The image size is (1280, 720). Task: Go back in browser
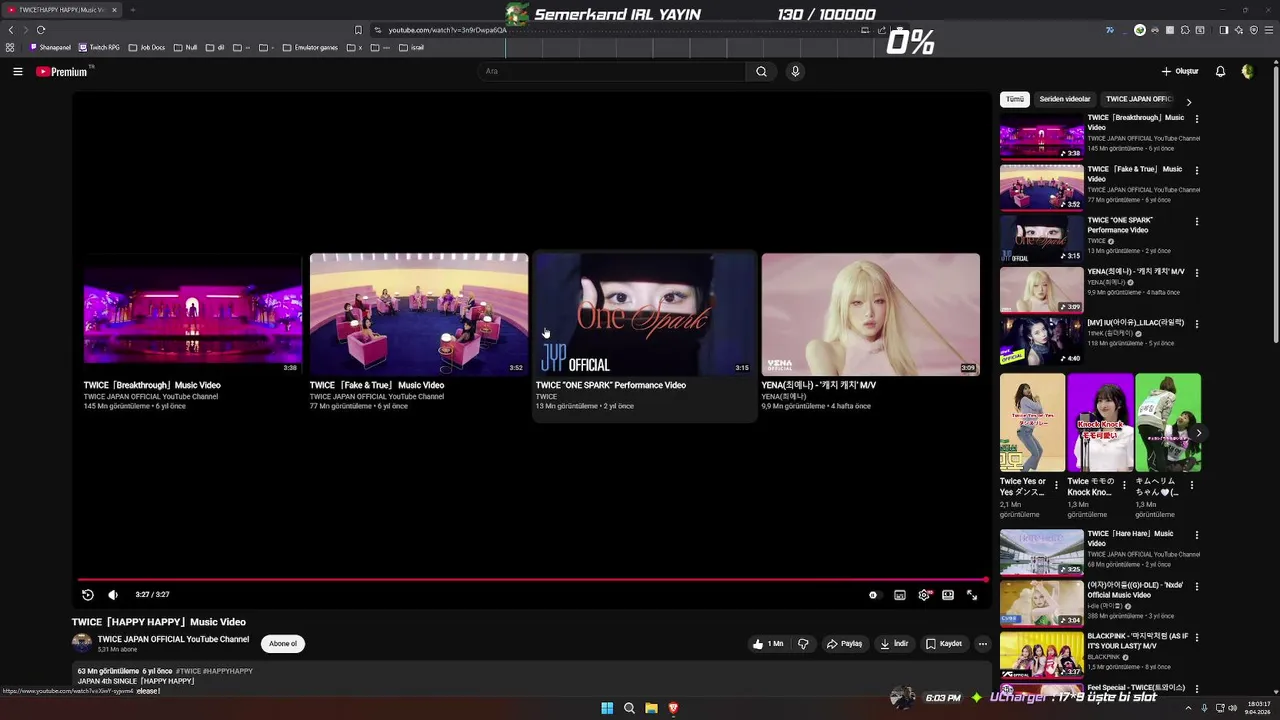click(11, 30)
